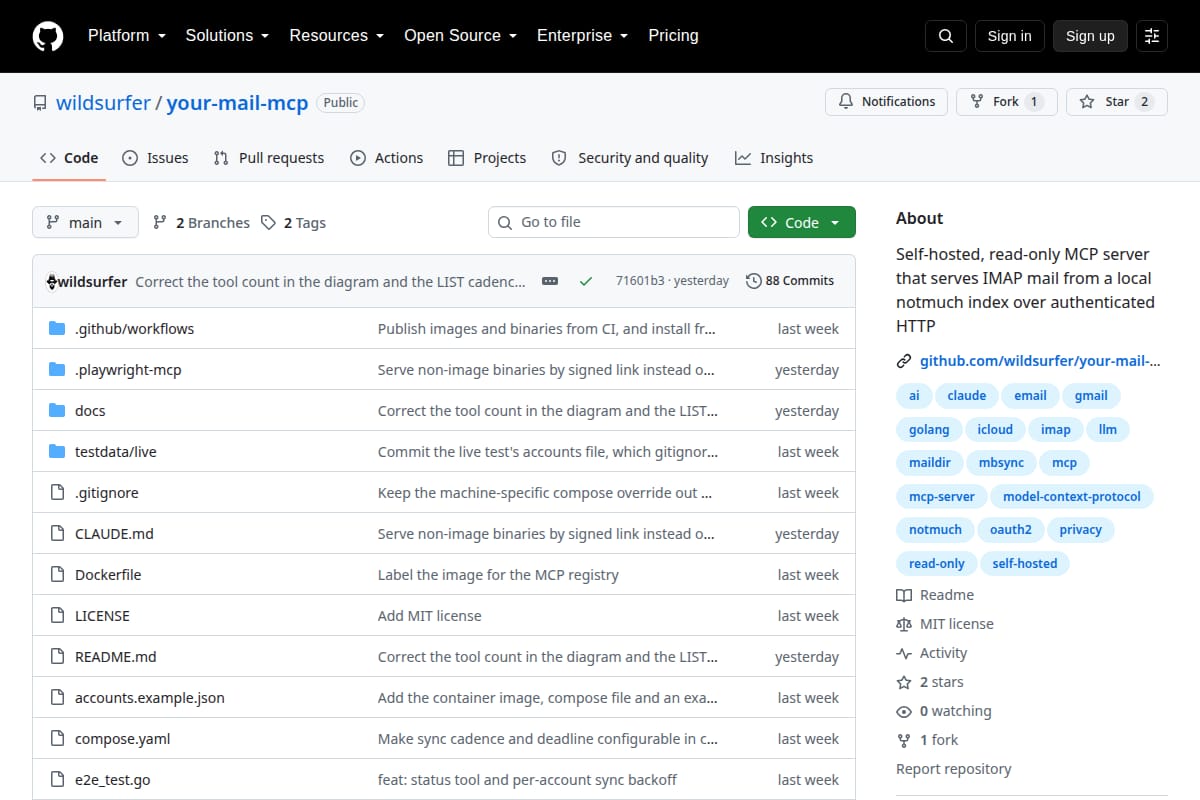Star the repository

[x=1117, y=102]
